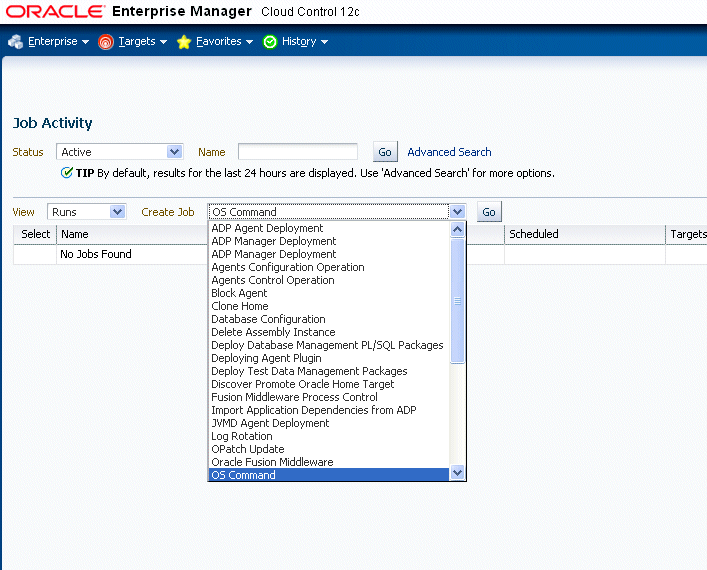
Task: Click Go button next to Create Job
Action: pos(489,212)
